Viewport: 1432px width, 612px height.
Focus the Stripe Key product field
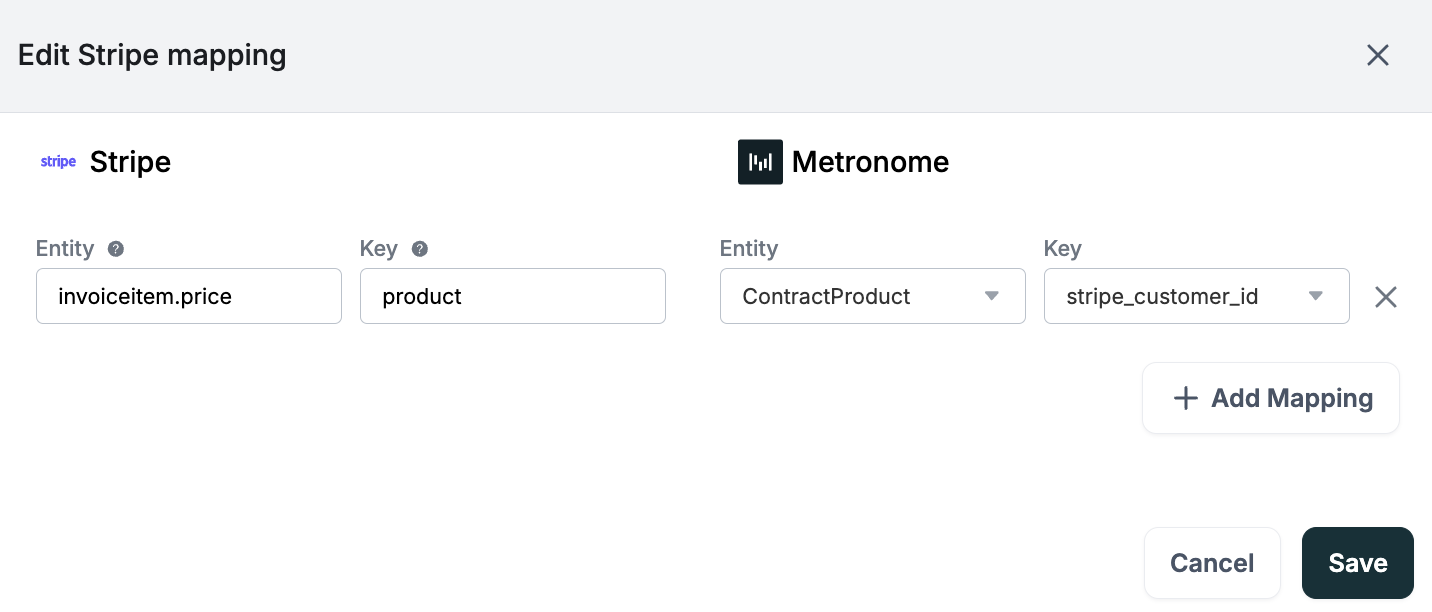click(x=512, y=296)
